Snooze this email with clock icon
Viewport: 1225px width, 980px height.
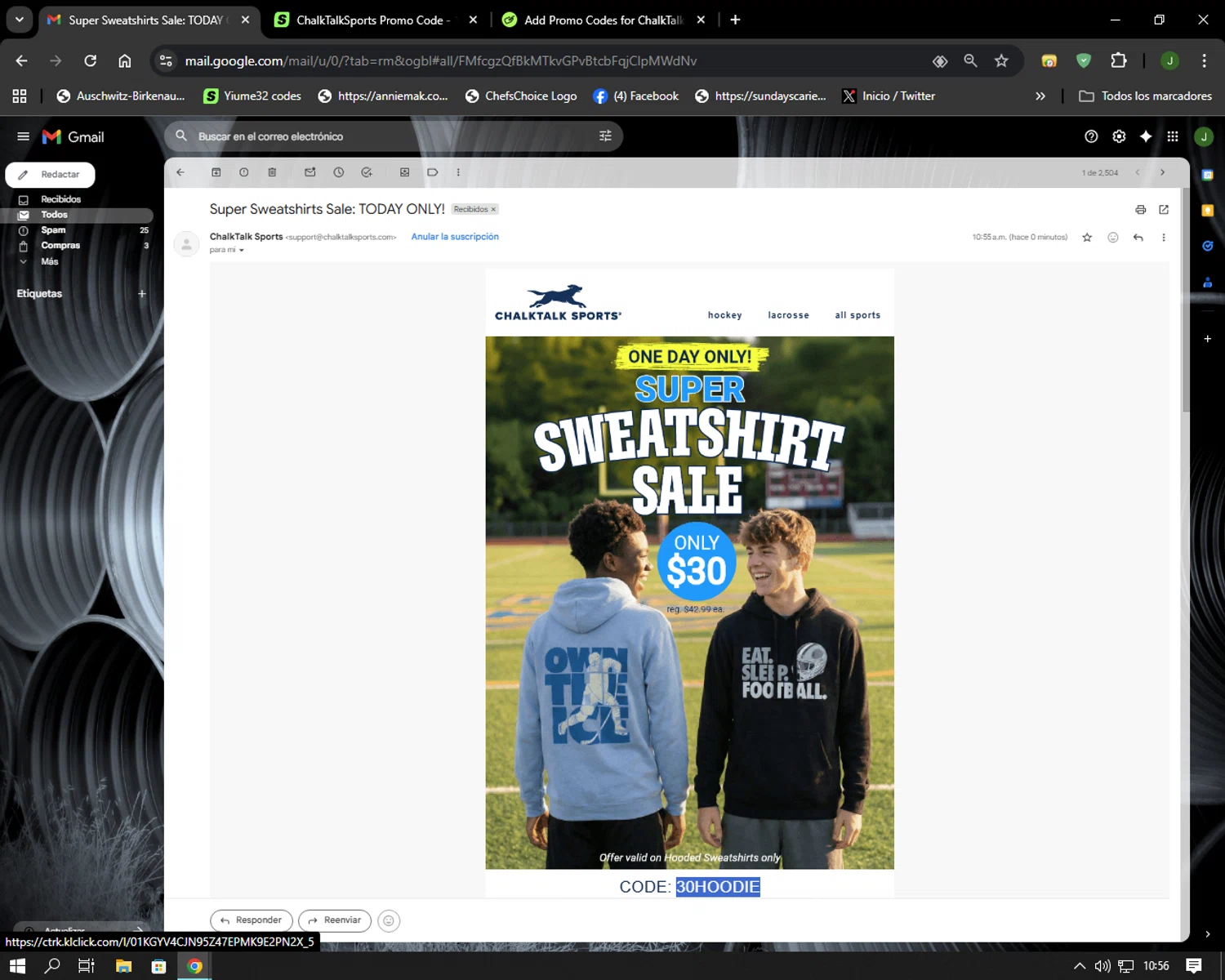pyautogui.click(x=339, y=172)
